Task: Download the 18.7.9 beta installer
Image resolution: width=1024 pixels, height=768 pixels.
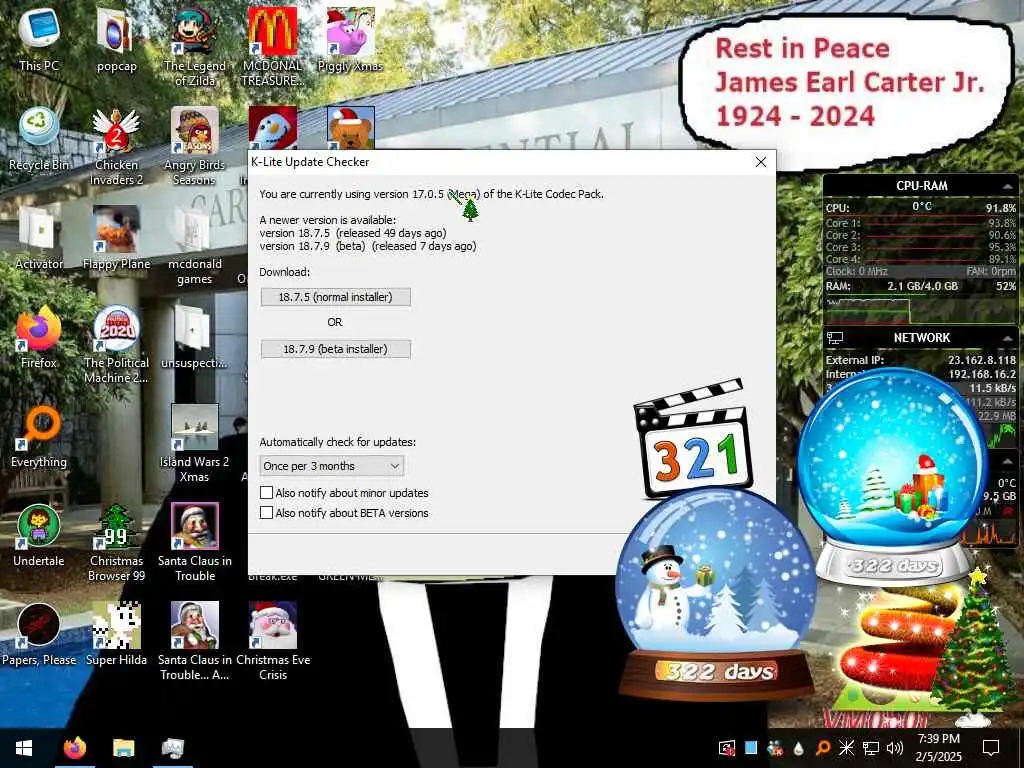Action: coord(336,349)
